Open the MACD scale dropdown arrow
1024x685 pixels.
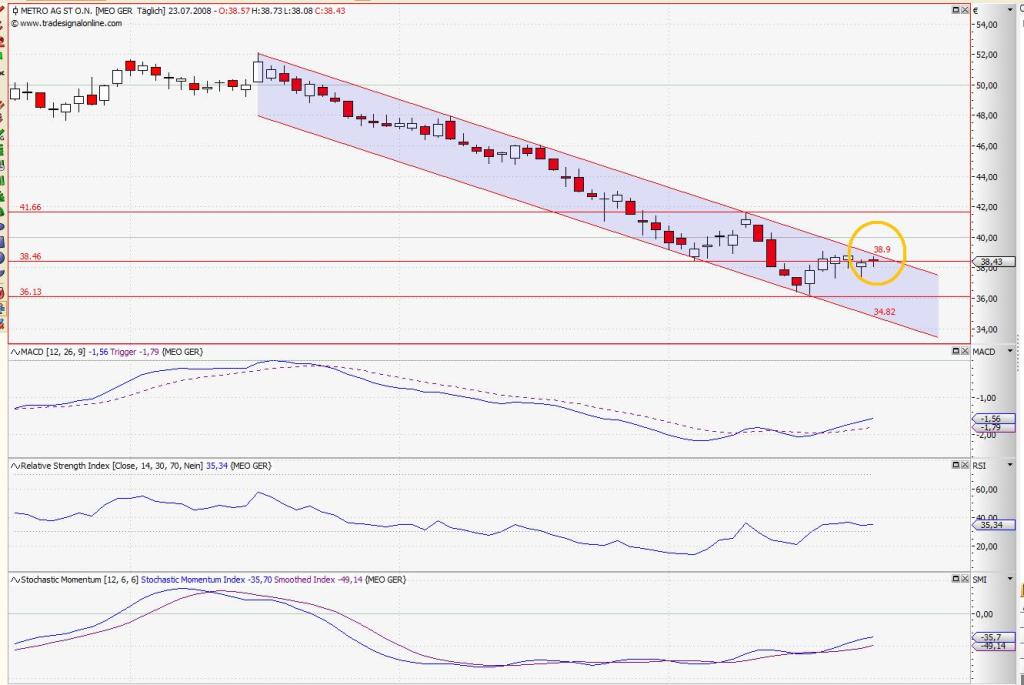click(1010, 351)
